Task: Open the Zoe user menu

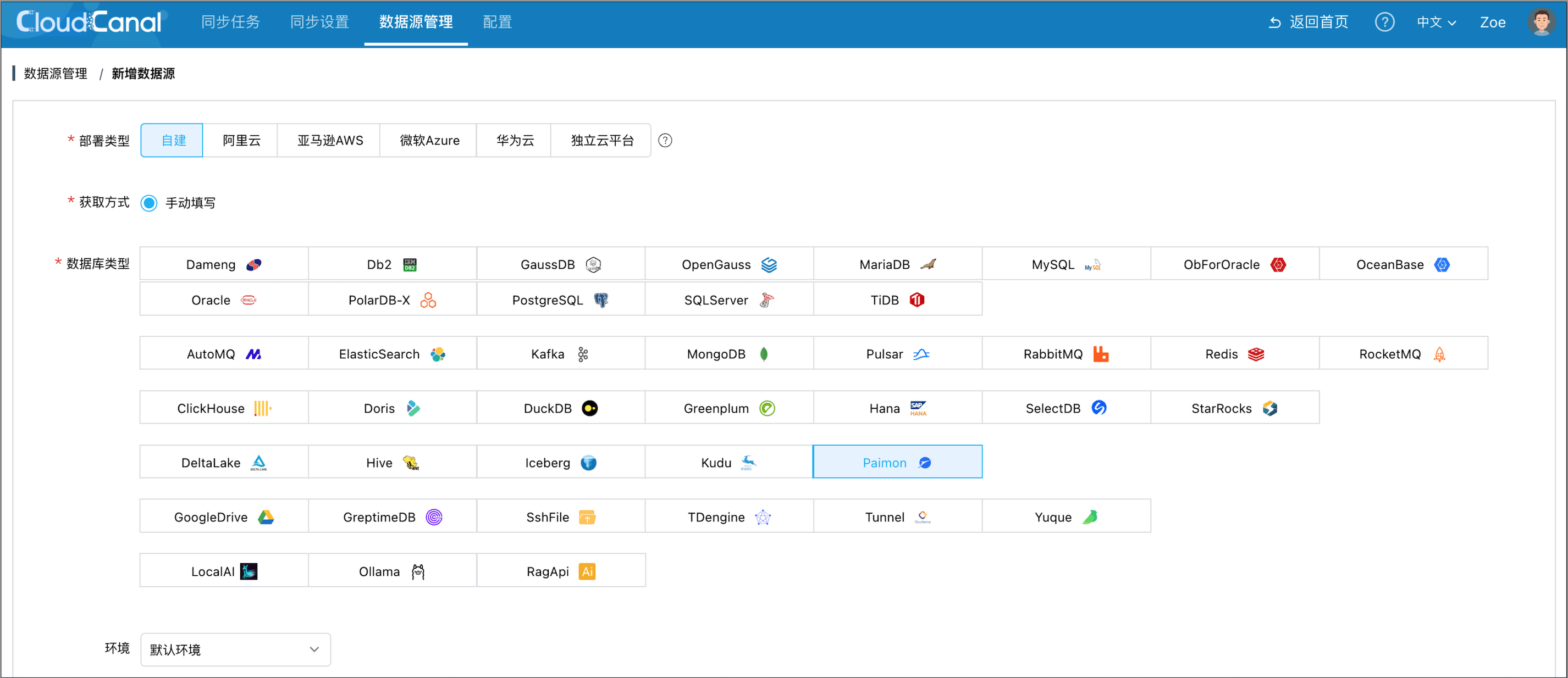Action: (1493, 23)
